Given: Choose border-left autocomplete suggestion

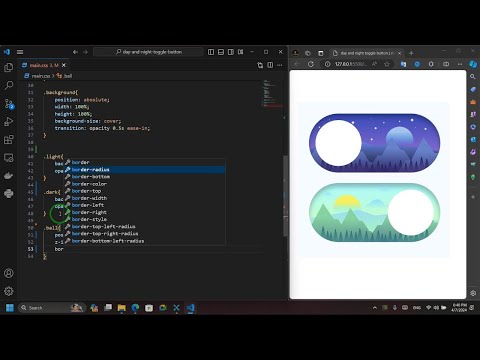Looking at the screenshot, I should click(145, 205).
